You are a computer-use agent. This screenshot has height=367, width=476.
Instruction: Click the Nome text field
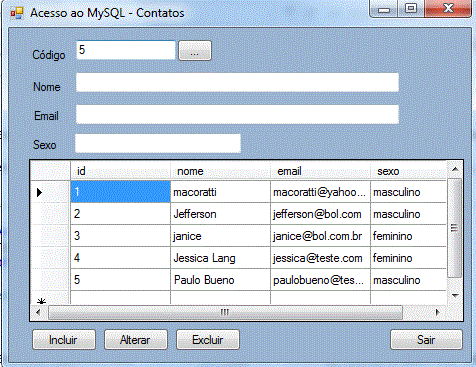(x=237, y=82)
